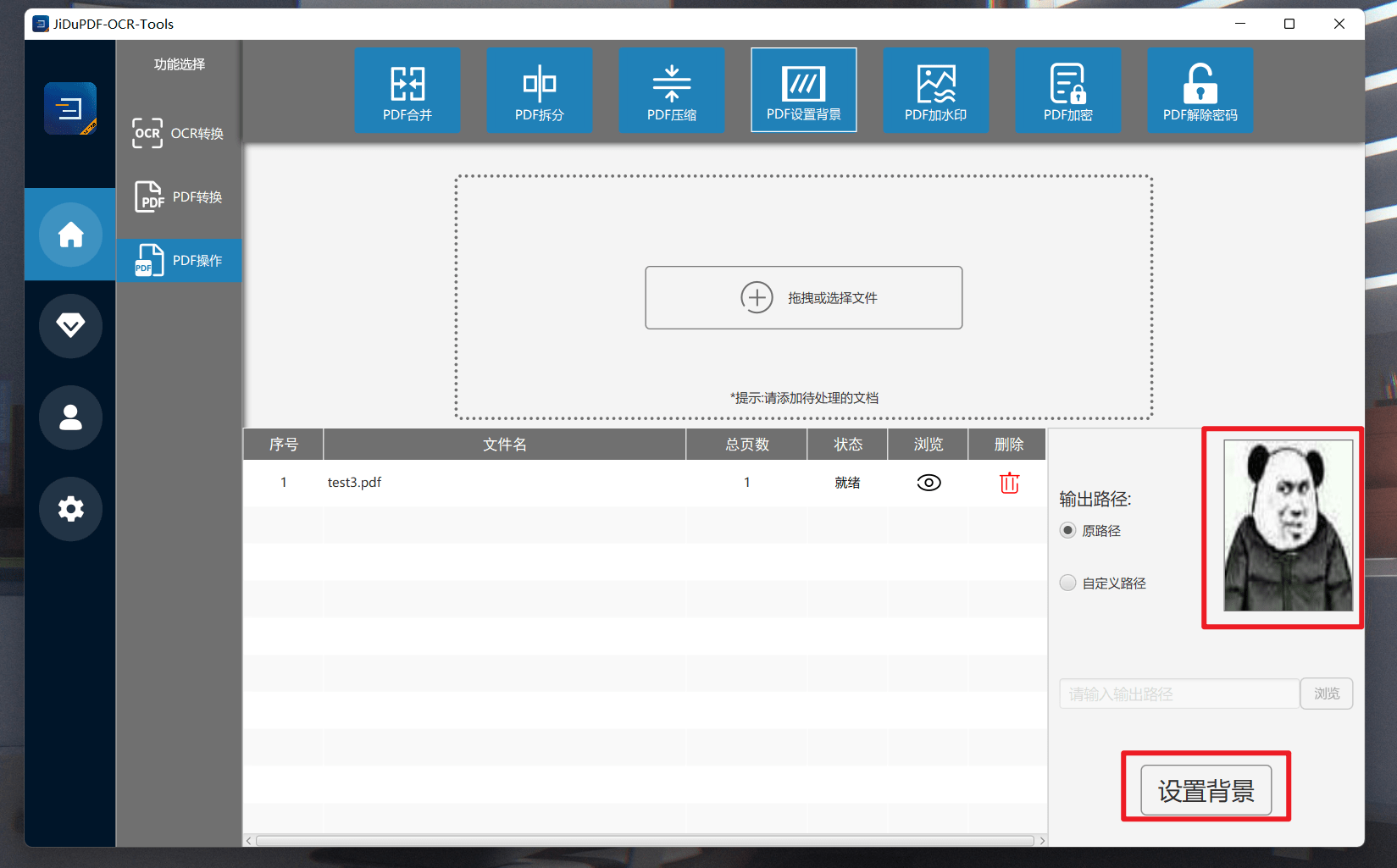The height and width of the screenshot is (868, 1397).
Task: Open the PDF合并 merge tool
Action: pyautogui.click(x=407, y=90)
